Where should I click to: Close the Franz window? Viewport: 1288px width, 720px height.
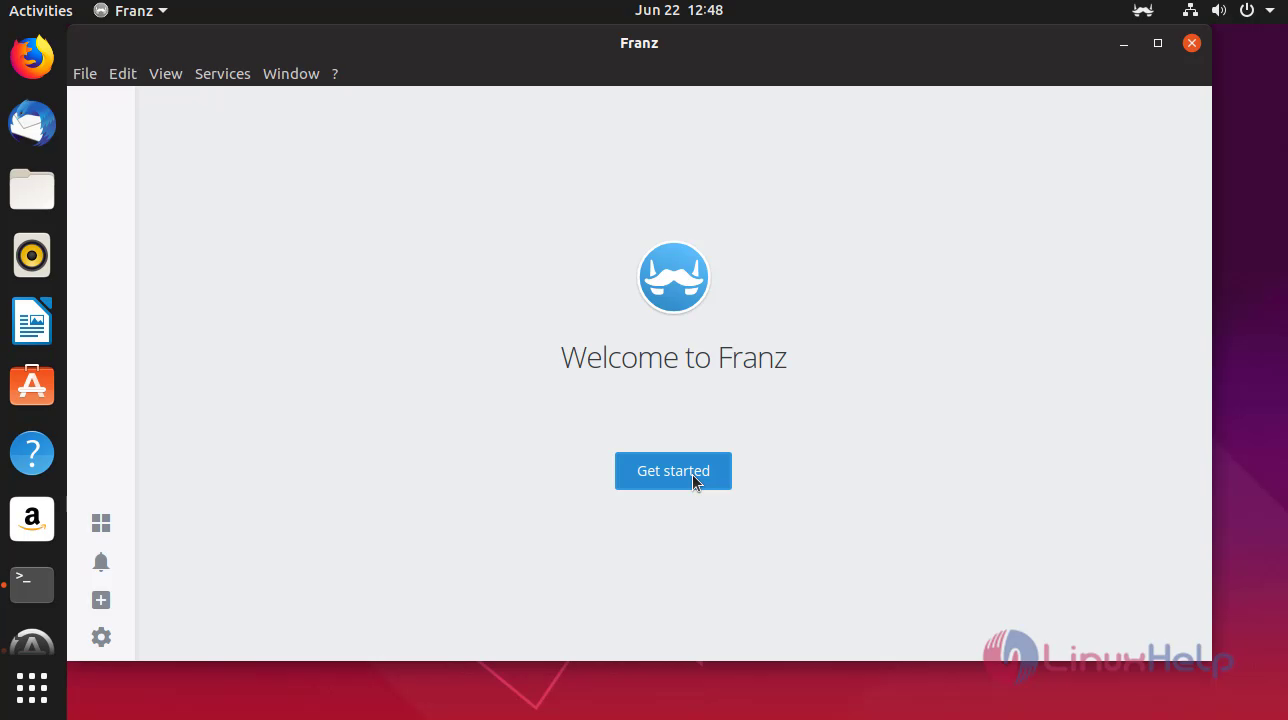pos(1191,43)
